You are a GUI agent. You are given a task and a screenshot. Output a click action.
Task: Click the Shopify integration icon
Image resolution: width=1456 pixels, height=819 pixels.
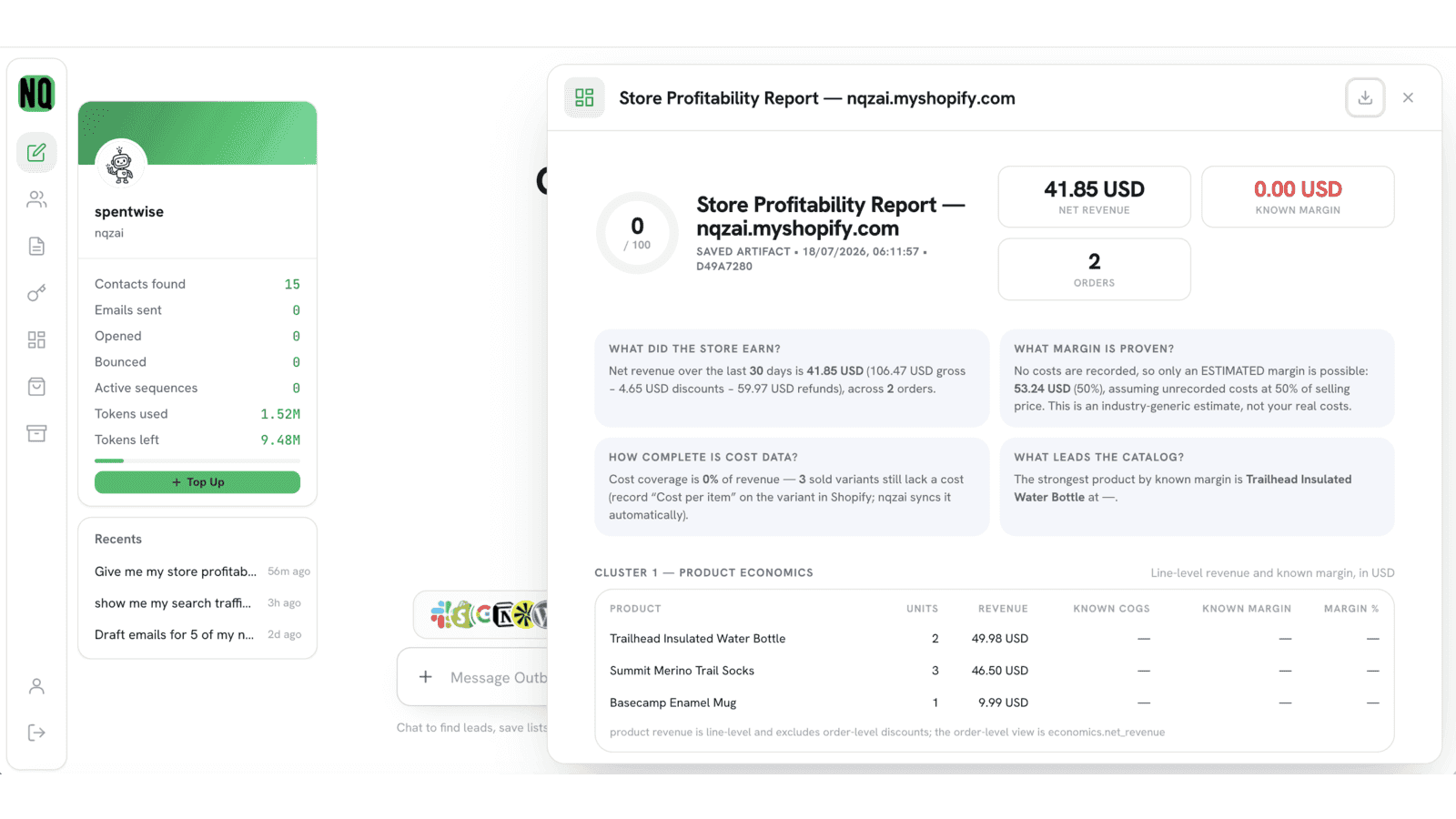(x=462, y=614)
